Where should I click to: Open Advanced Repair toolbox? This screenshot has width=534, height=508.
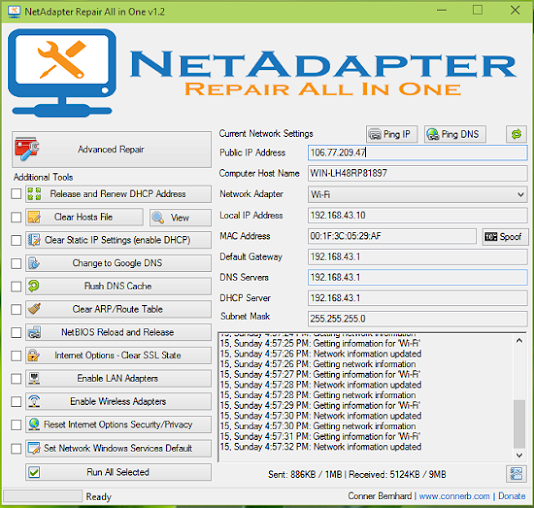click(112, 149)
